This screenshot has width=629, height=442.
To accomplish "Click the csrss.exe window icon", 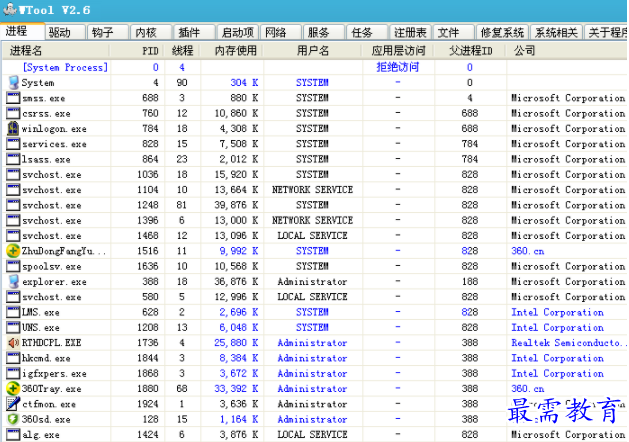I will coord(13,113).
